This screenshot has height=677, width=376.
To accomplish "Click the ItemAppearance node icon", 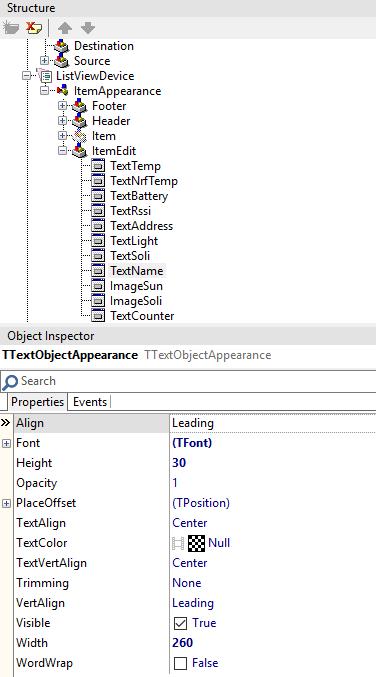I will click(63, 91).
